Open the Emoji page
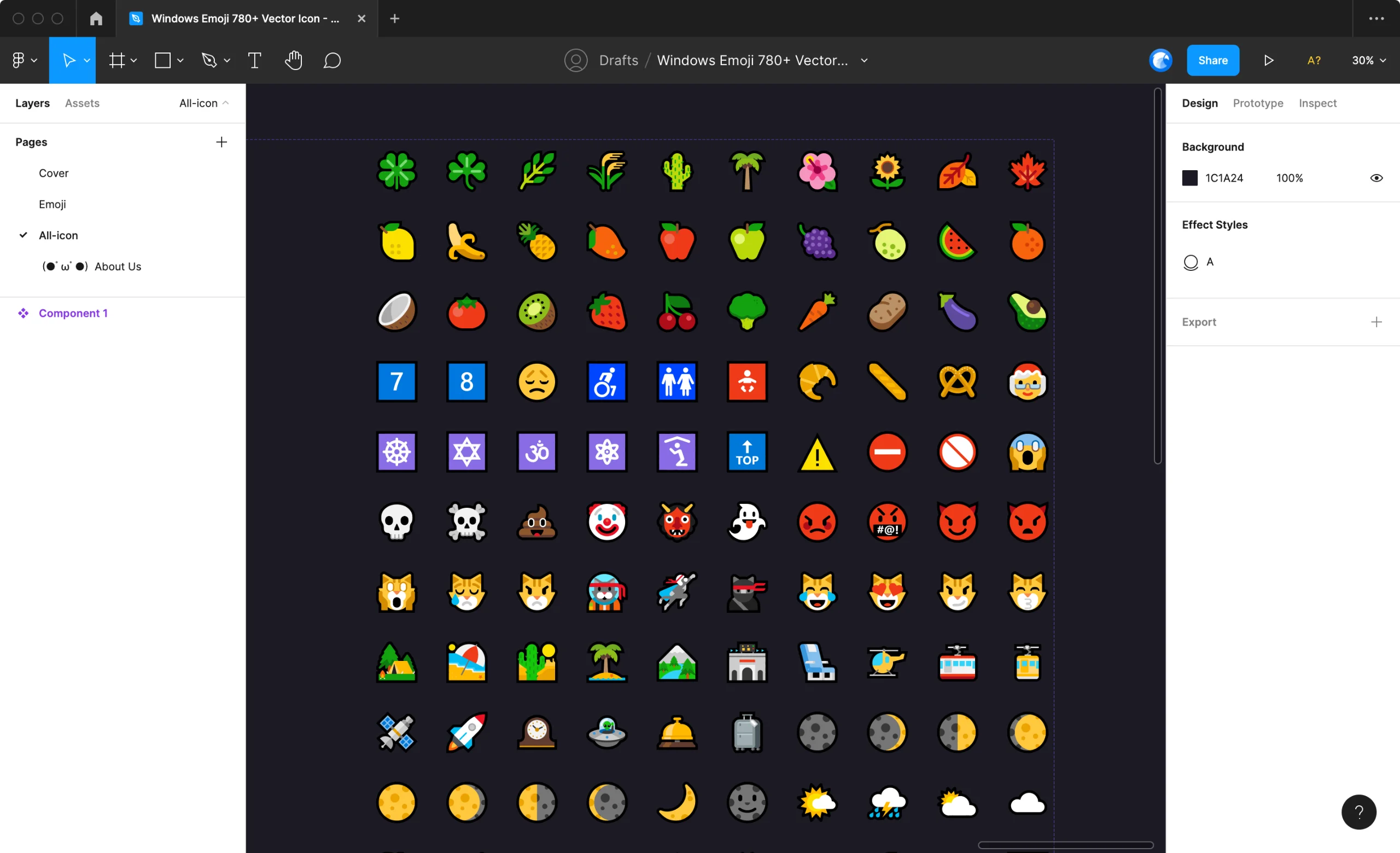 pos(52,204)
